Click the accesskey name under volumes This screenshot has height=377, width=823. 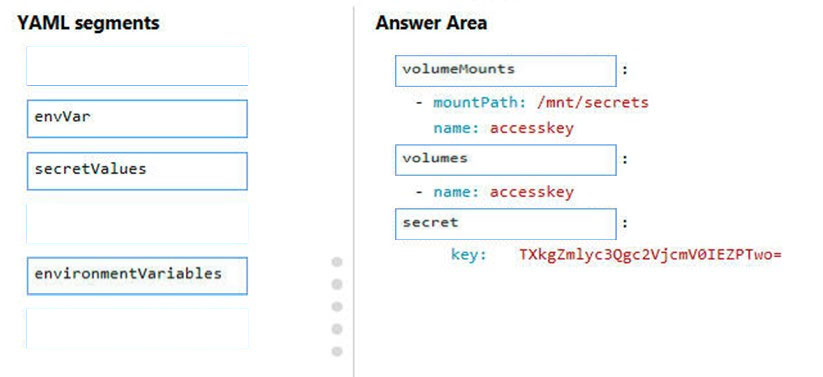point(532,192)
